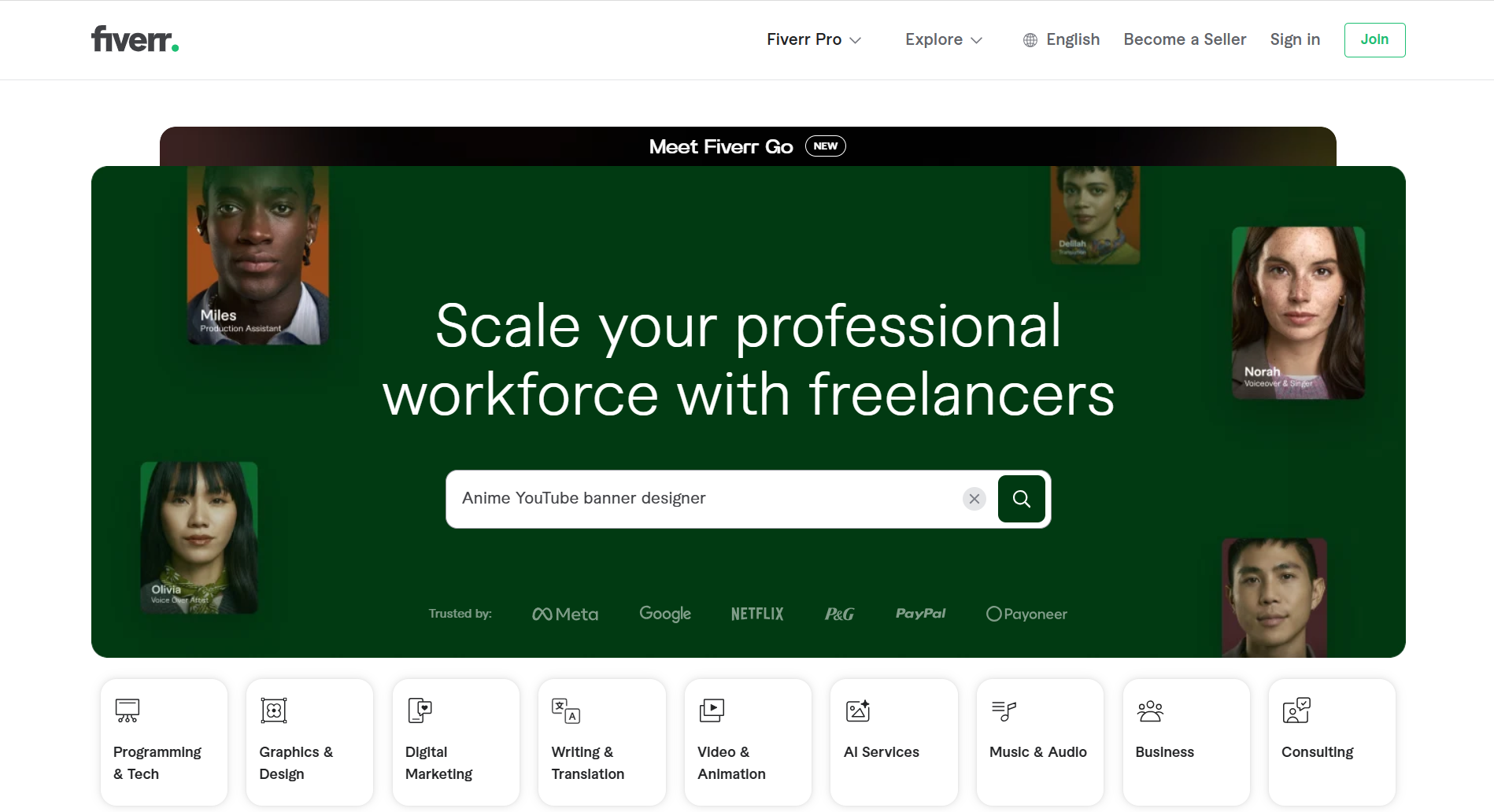Click Olivia Voice Over Artist photo

coord(199,537)
